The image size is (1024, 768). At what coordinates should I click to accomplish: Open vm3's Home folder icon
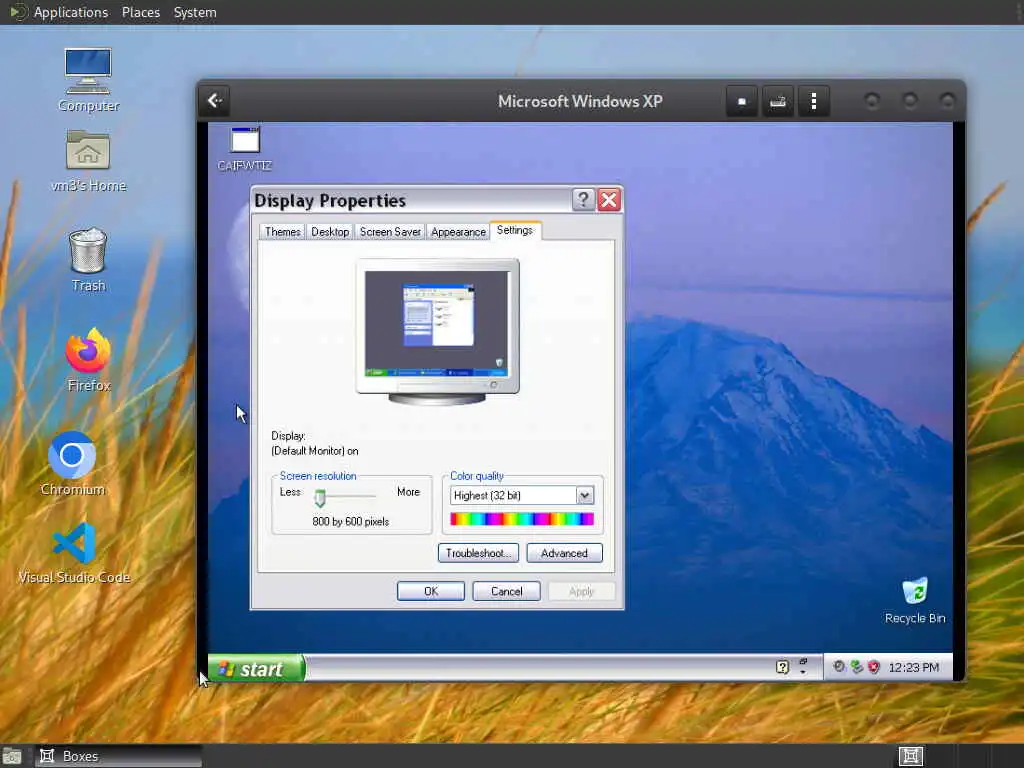click(88, 161)
